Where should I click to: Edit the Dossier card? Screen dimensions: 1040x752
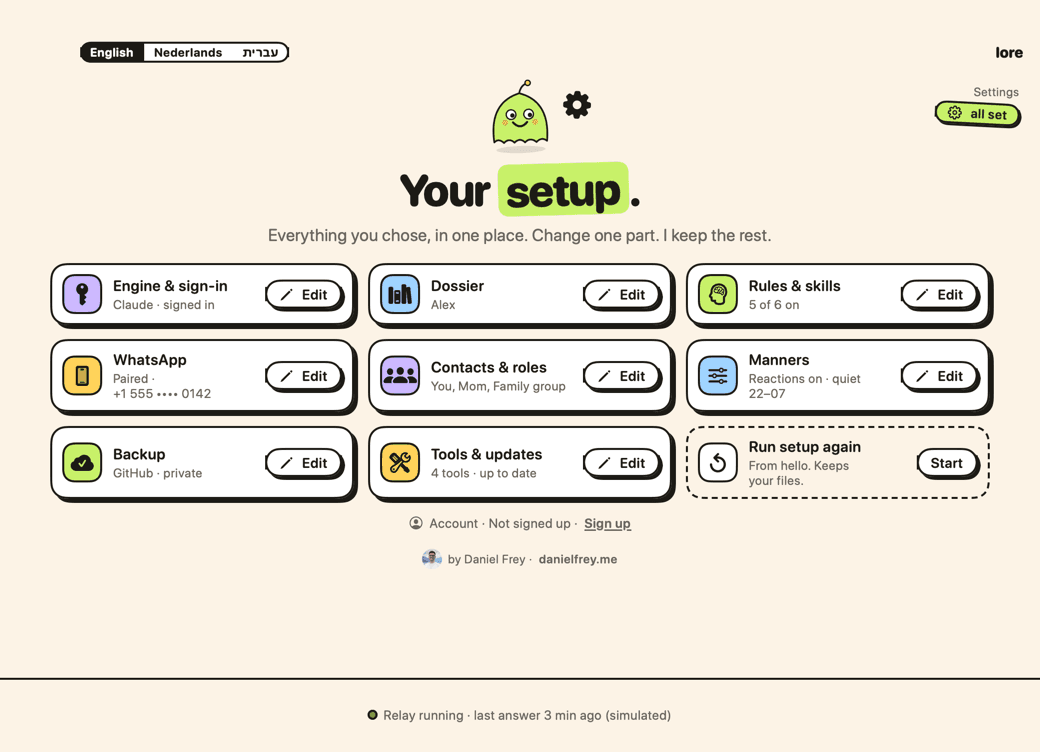pyautogui.click(x=621, y=294)
